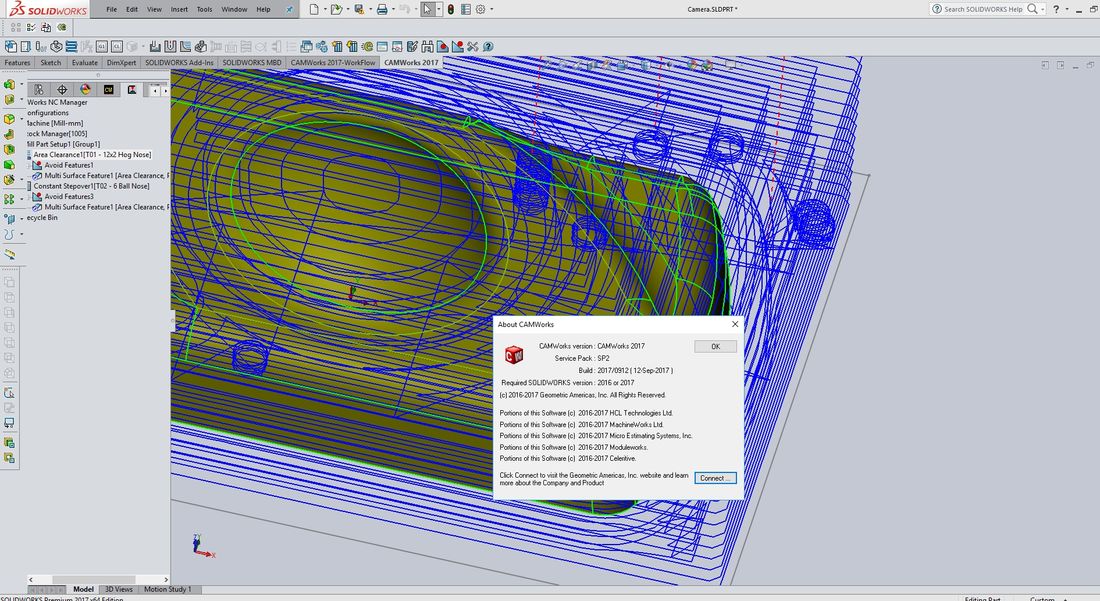The image size is (1100, 601).
Task: Select the CAMWorks Feature Tree tab
Action: tap(109, 90)
